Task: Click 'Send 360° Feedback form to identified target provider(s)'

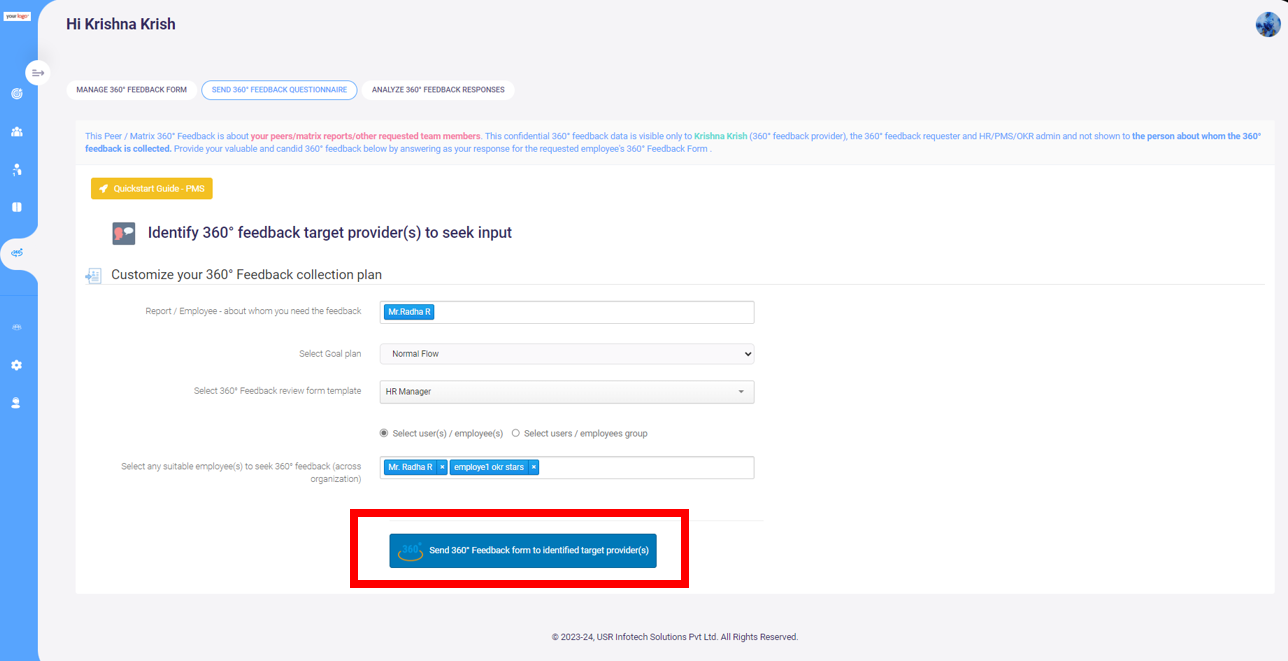Action: [523, 551]
